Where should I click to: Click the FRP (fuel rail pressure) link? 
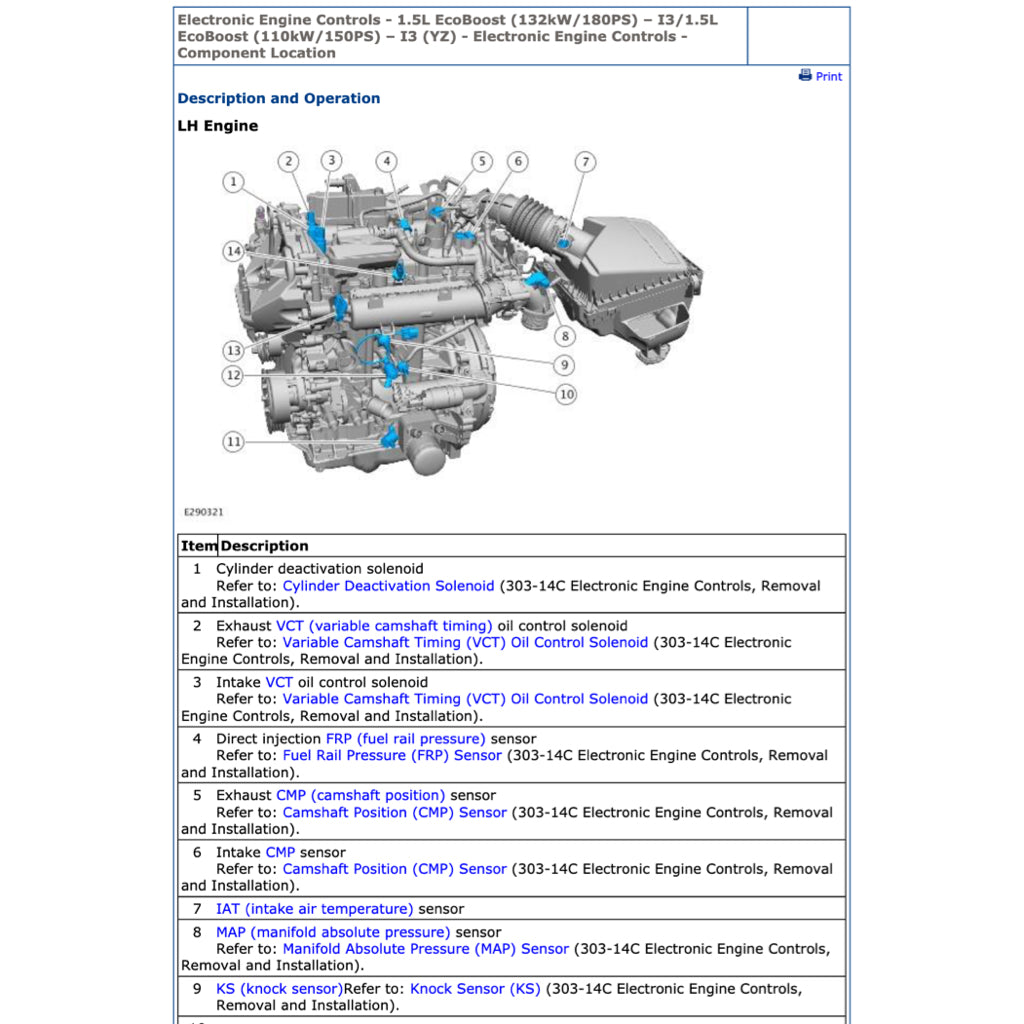point(405,739)
